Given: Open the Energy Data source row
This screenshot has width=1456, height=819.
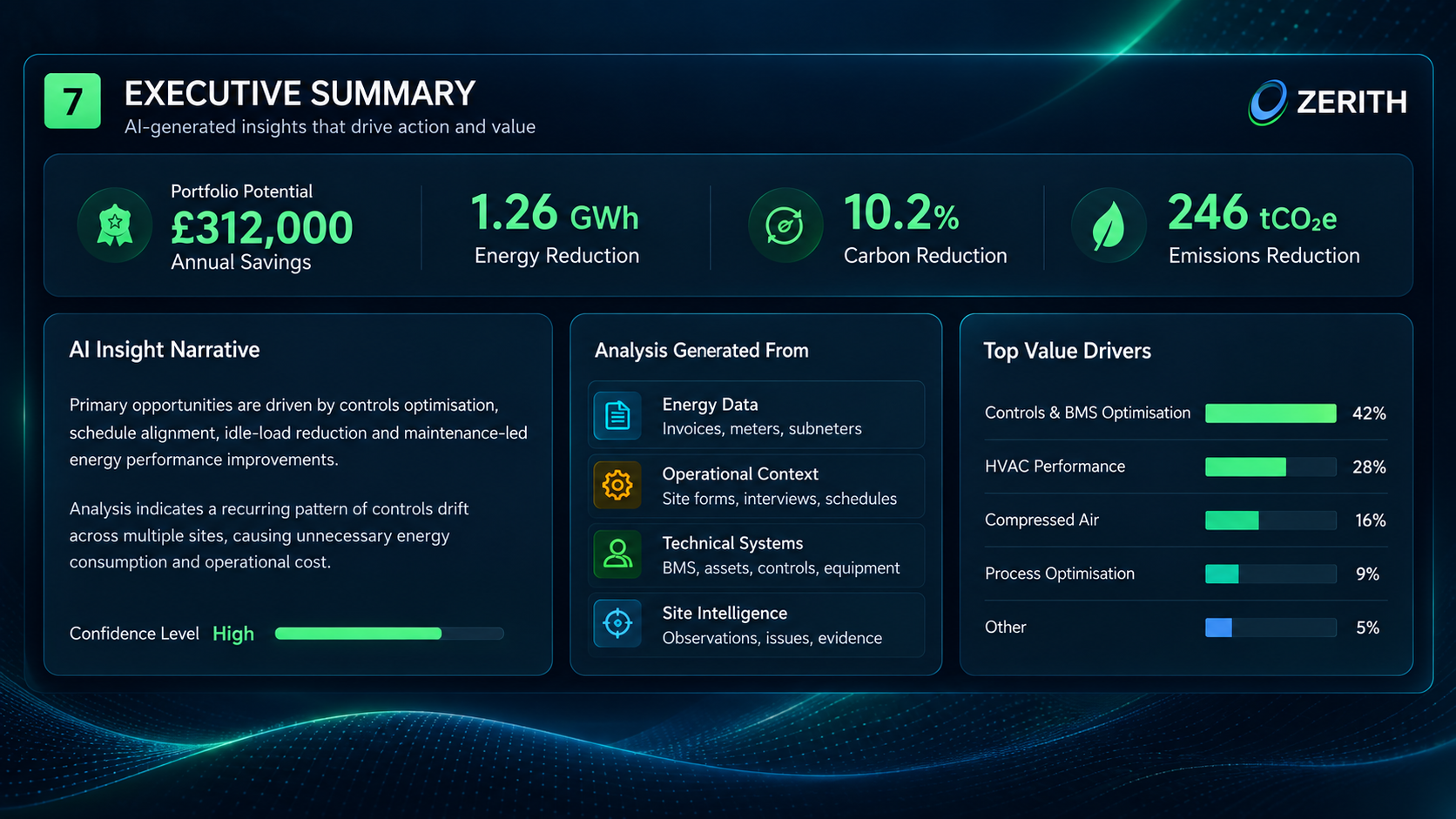Looking at the screenshot, I should [x=756, y=415].
